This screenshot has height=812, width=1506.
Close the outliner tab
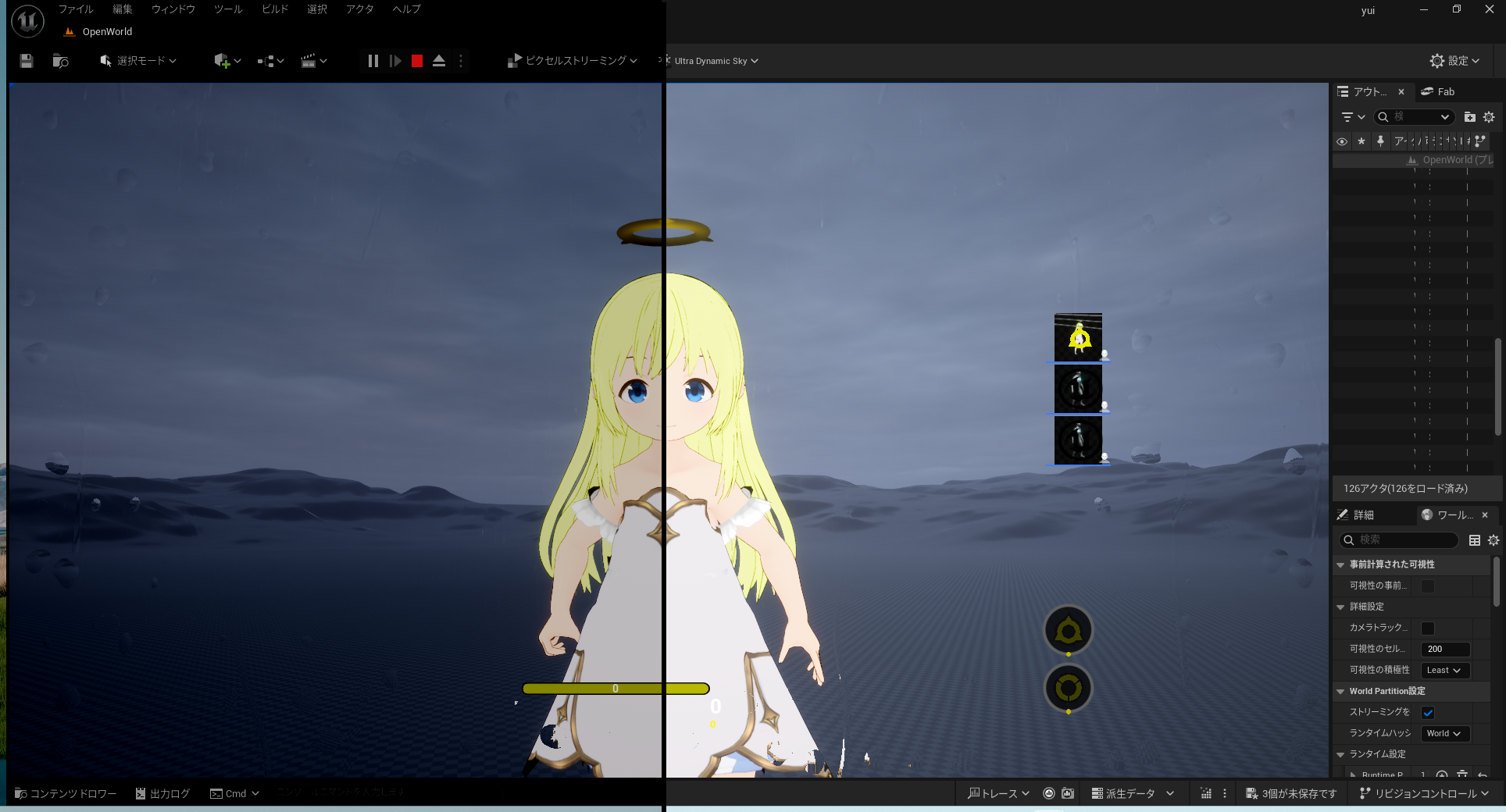(1401, 92)
